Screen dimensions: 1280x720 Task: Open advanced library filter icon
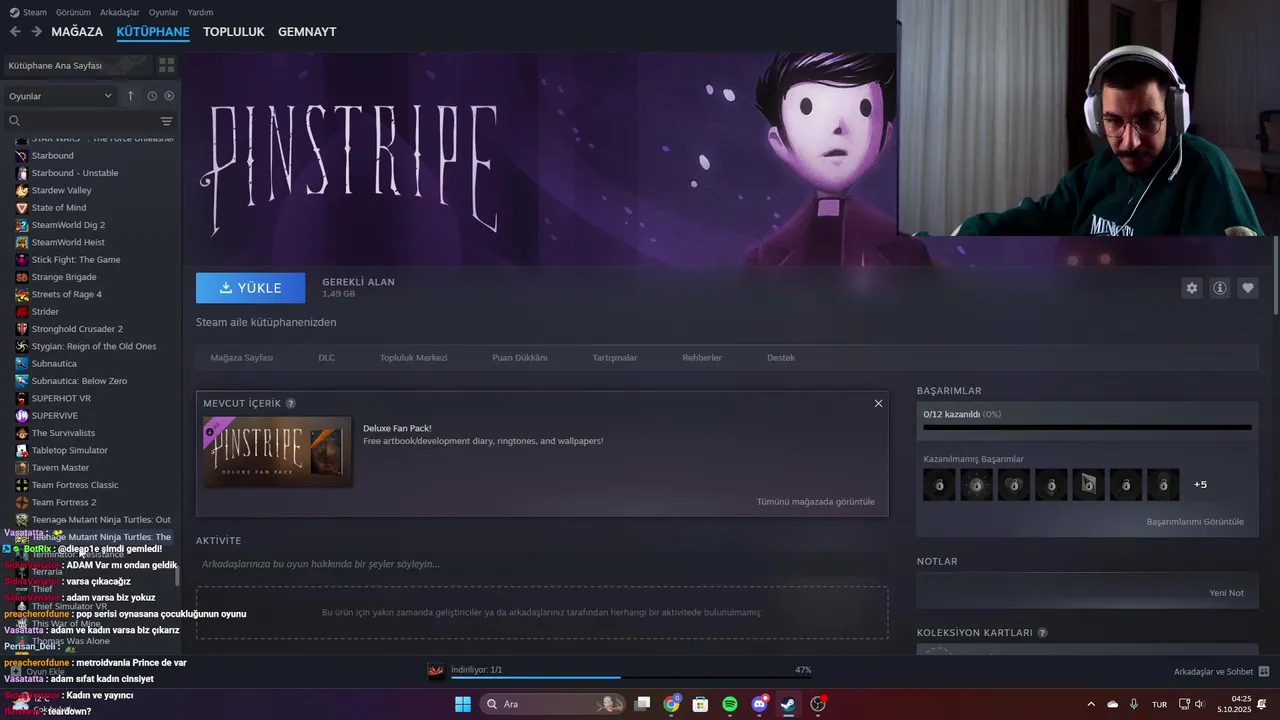click(x=166, y=121)
